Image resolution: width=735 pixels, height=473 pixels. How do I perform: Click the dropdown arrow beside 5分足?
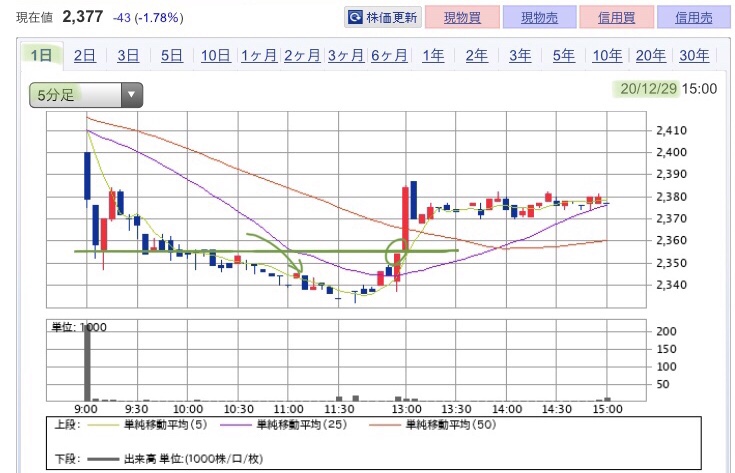[132, 95]
